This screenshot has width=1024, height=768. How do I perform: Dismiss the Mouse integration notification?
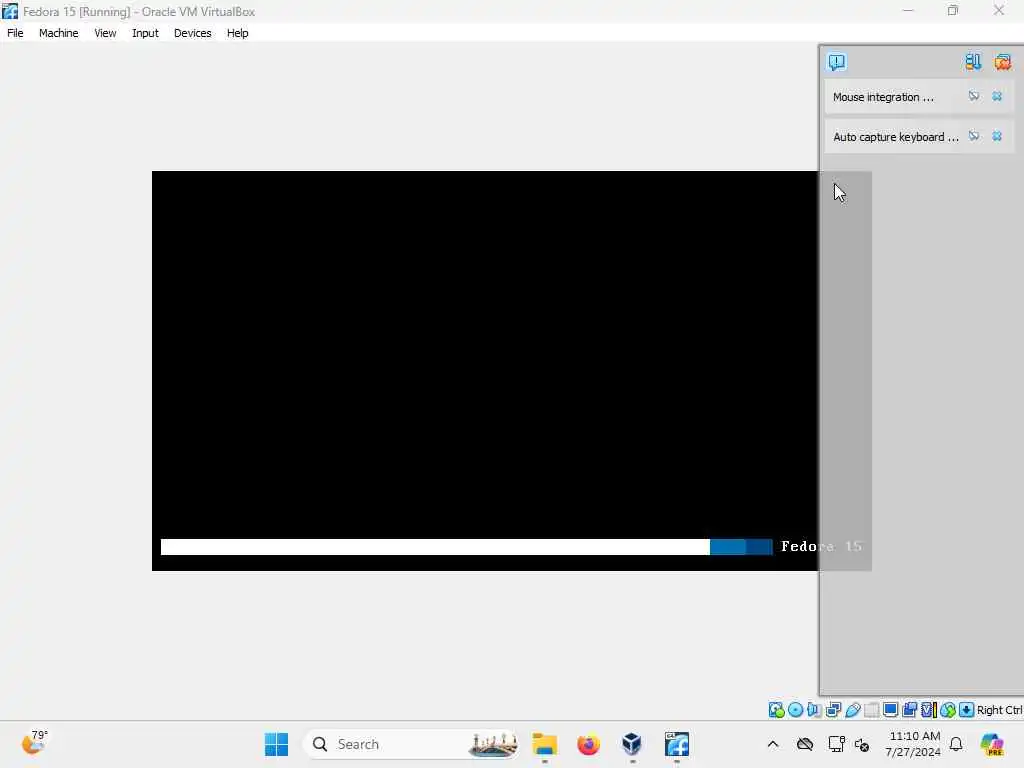click(x=997, y=97)
